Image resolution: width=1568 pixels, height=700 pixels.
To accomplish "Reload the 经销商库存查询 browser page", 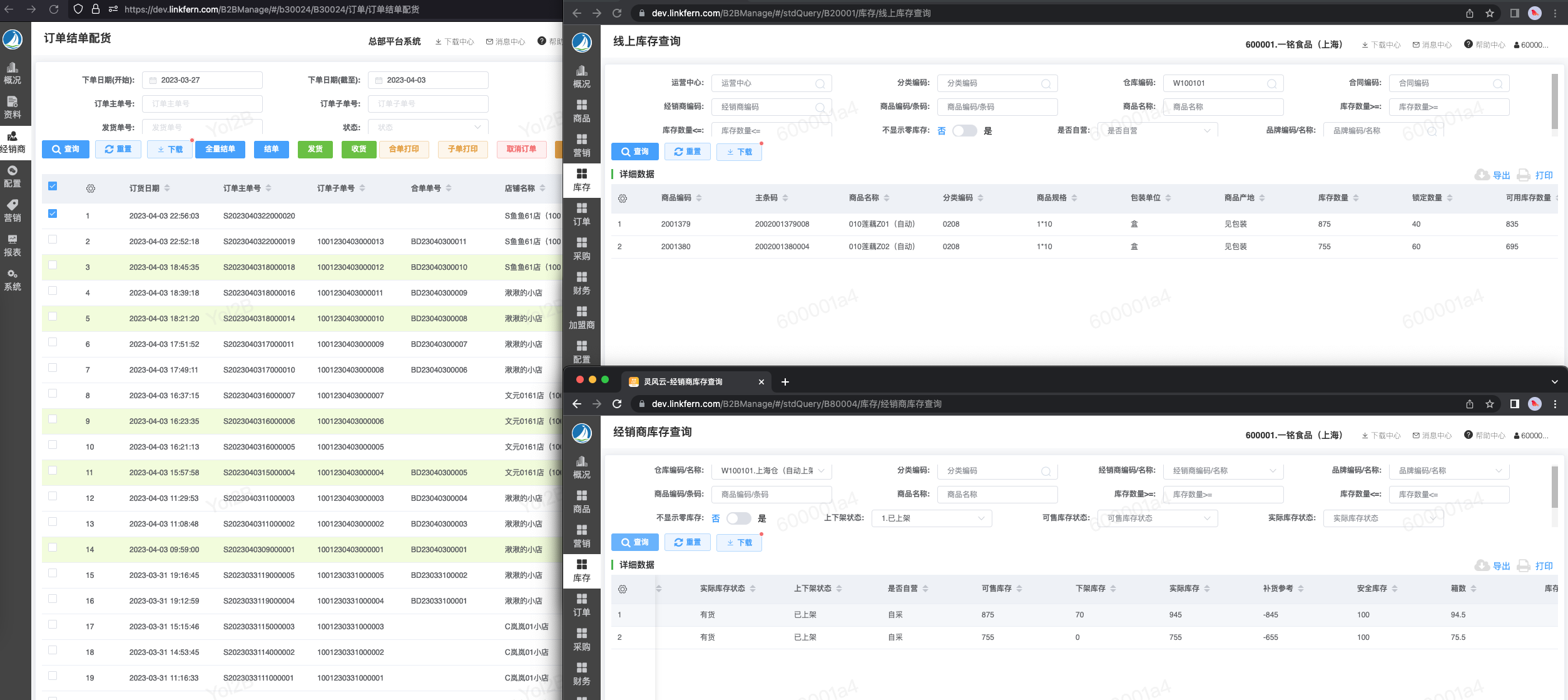I will [x=617, y=404].
